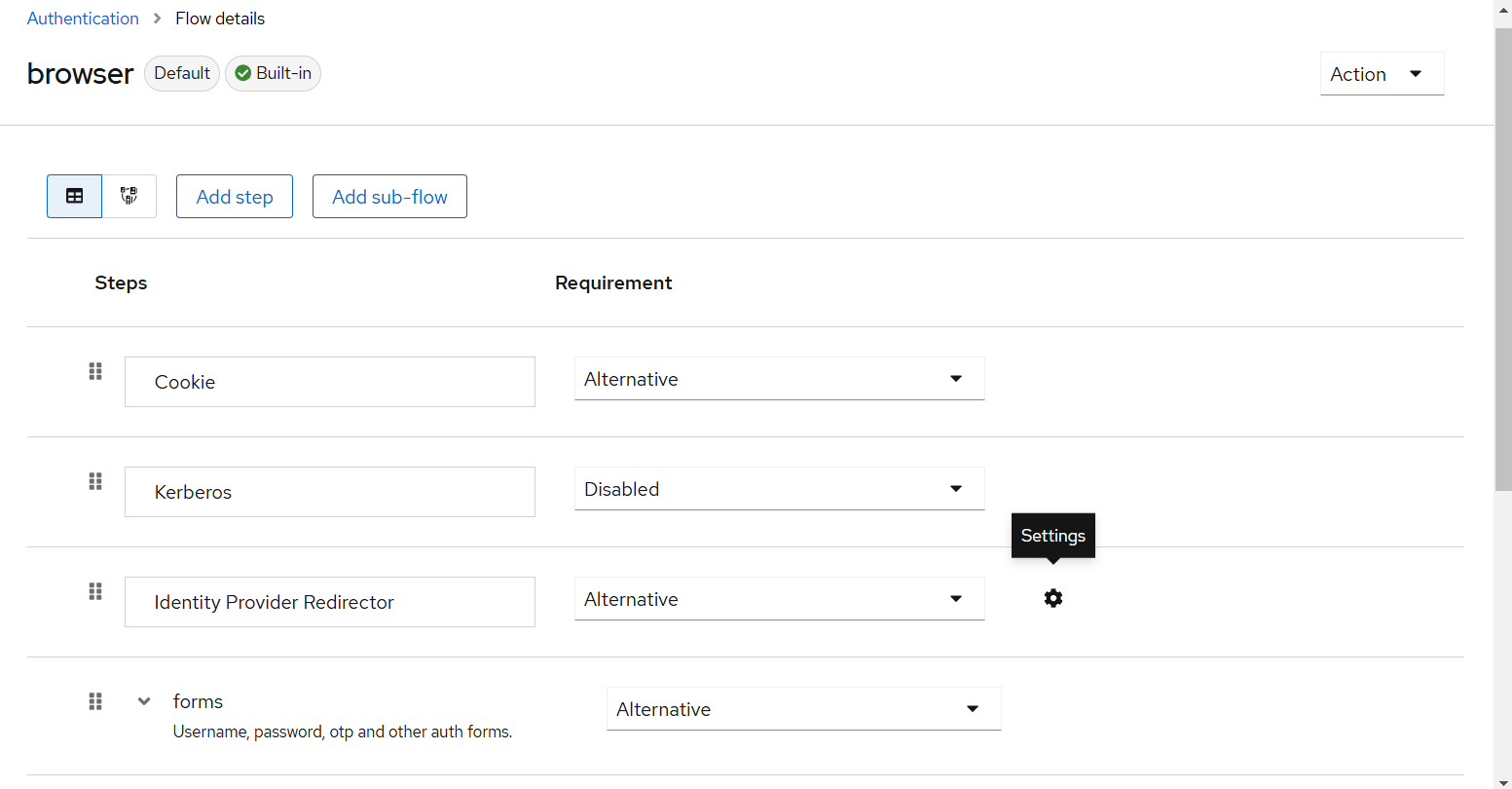Switch to the table view of the flow
The width and height of the screenshot is (1512, 789).
pos(74,196)
